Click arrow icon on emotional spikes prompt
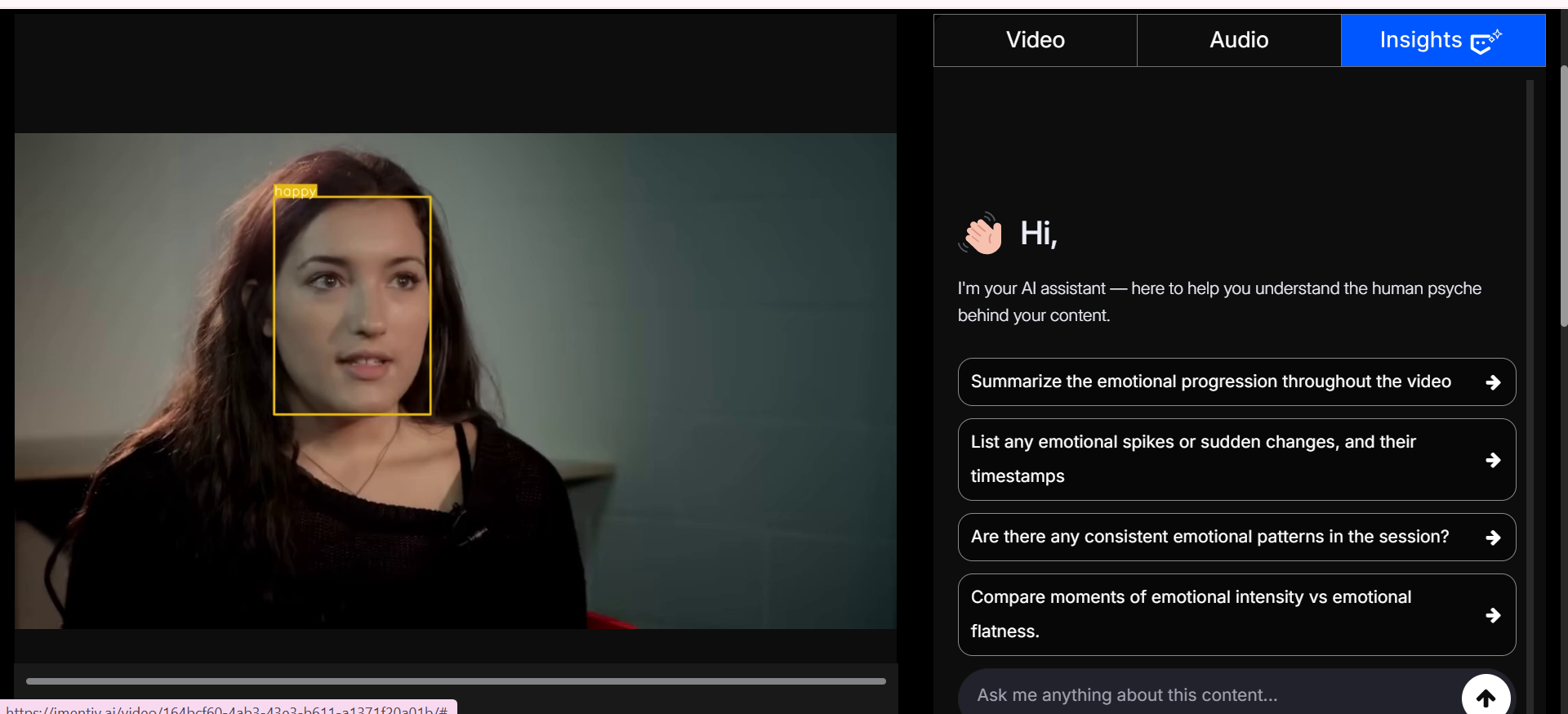The height and width of the screenshot is (714, 1568). pyautogui.click(x=1493, y=460)
